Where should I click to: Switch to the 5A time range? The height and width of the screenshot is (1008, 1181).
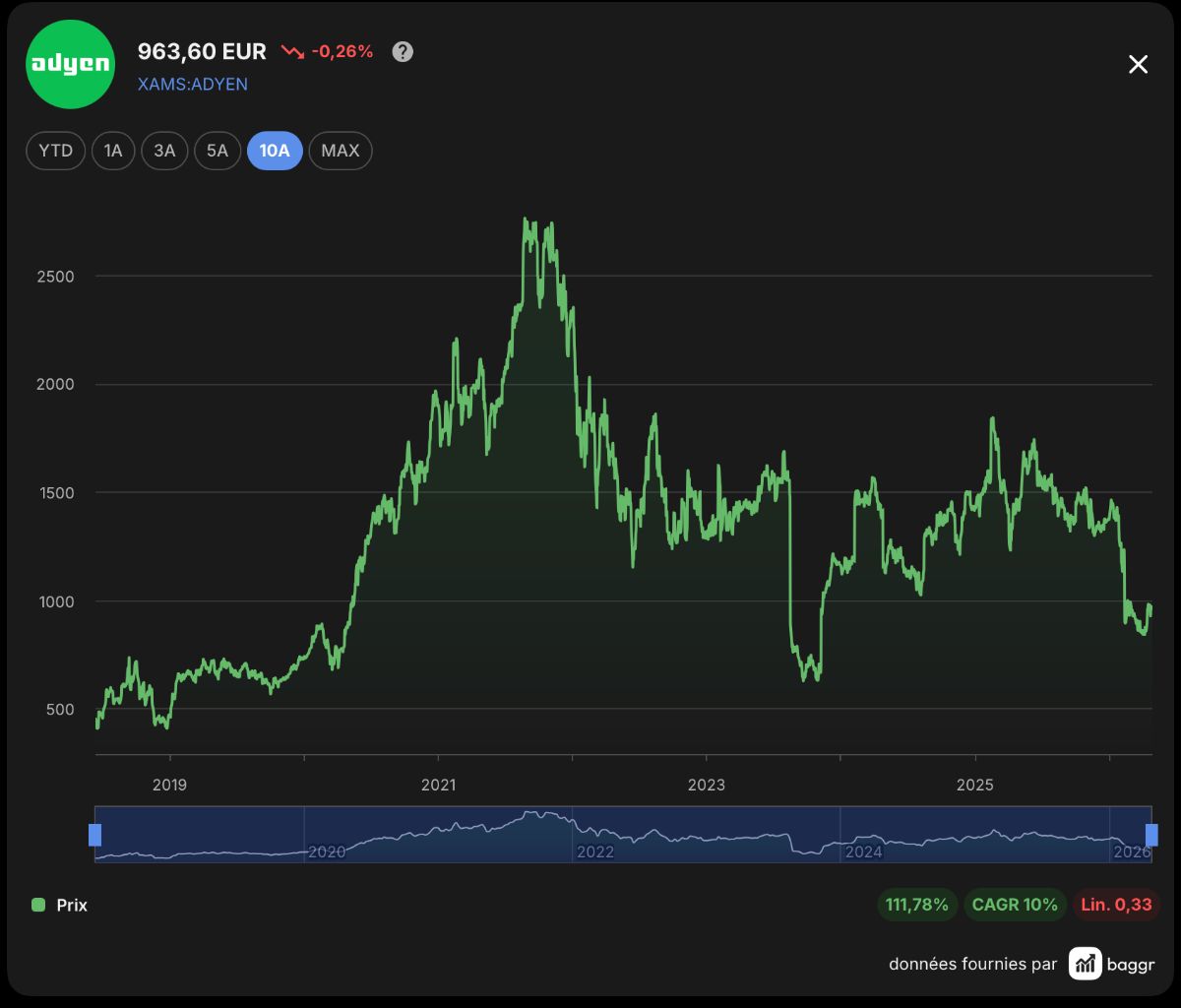coord(218,151)
